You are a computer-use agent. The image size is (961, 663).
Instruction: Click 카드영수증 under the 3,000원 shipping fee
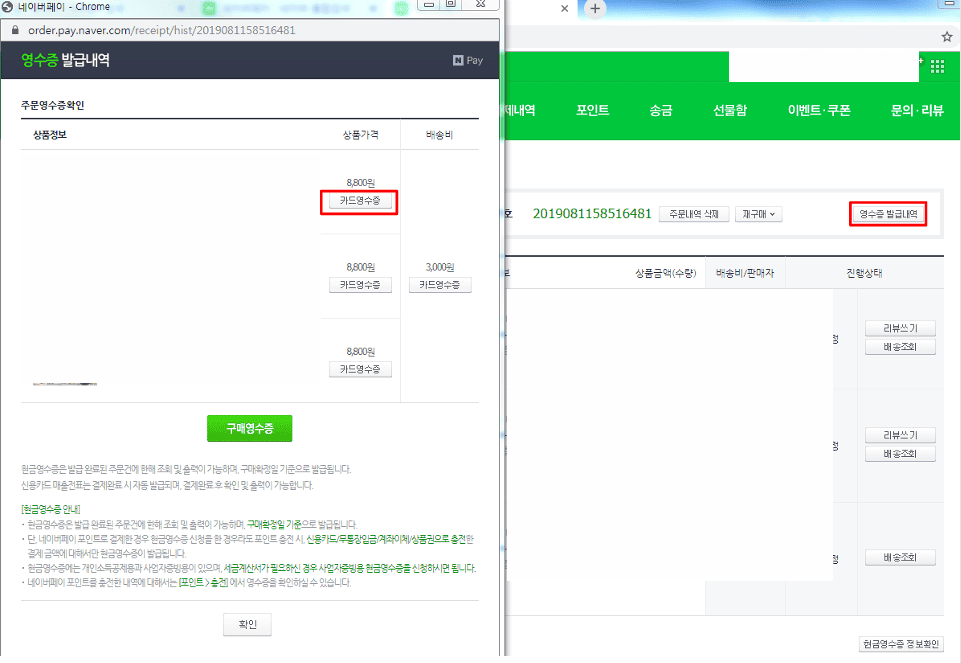click(x=440, y=285)
